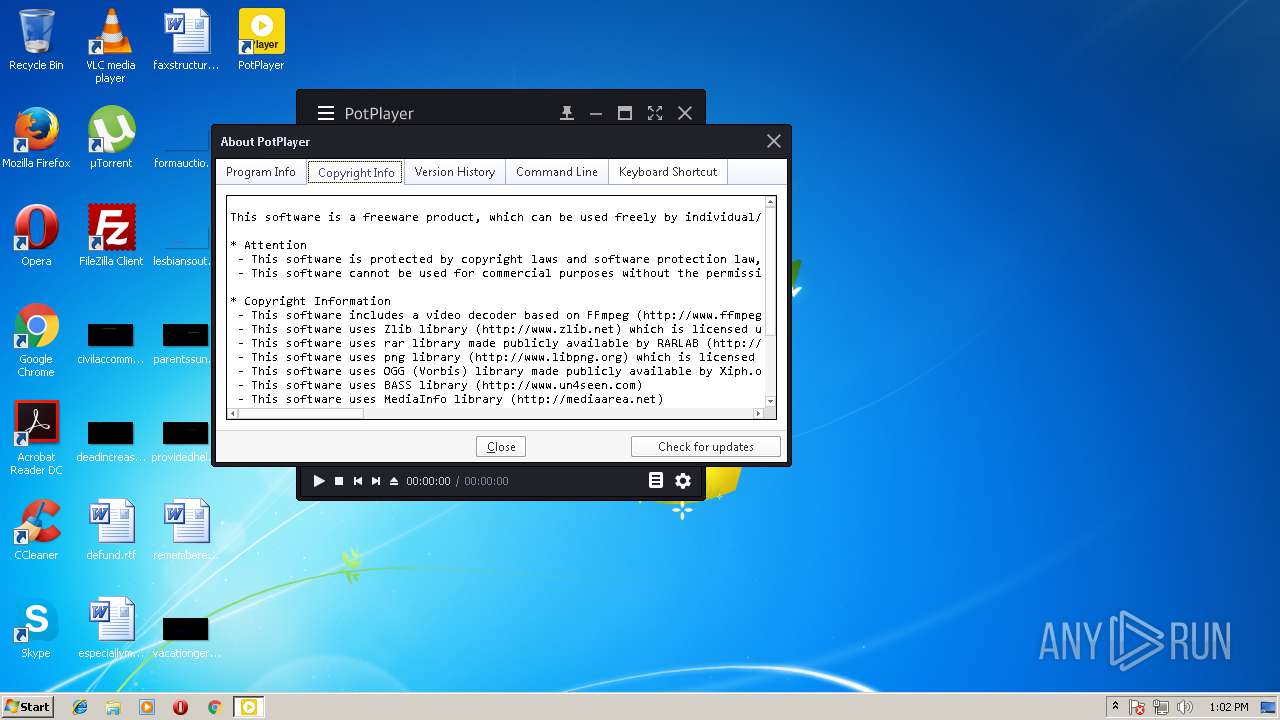Close the About PotPlayer dialog
The width and height of the screenshot is (1280, 720).
(773, 141)
